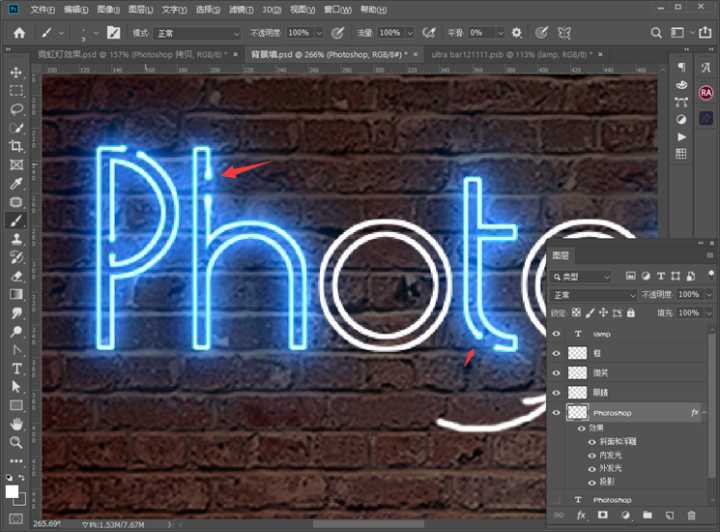Open the brush 模式 dropdown in options bar

point(198,33)
